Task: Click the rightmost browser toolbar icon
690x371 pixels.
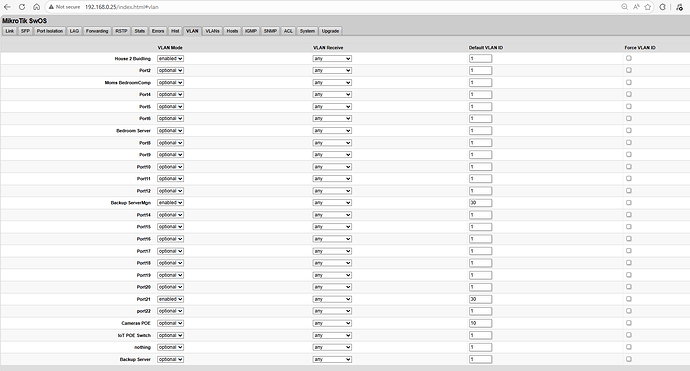Action: pos(680,7)
